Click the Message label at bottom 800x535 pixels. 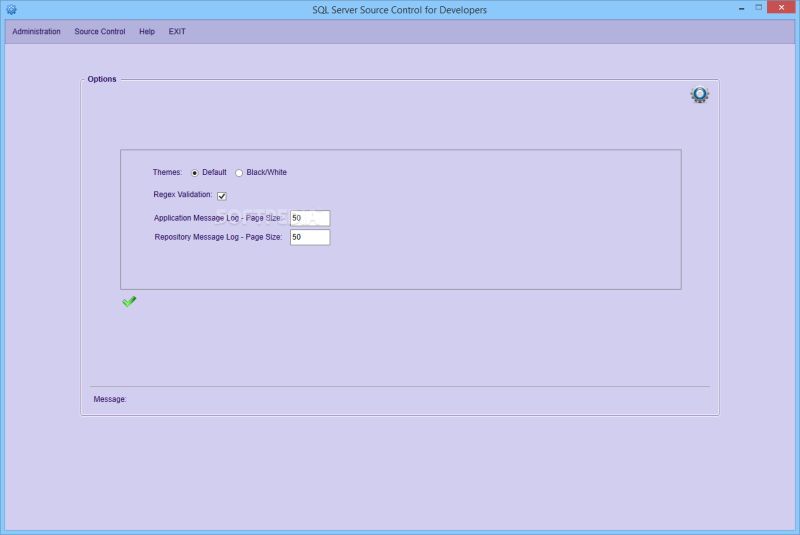click(x=110, y=399)
